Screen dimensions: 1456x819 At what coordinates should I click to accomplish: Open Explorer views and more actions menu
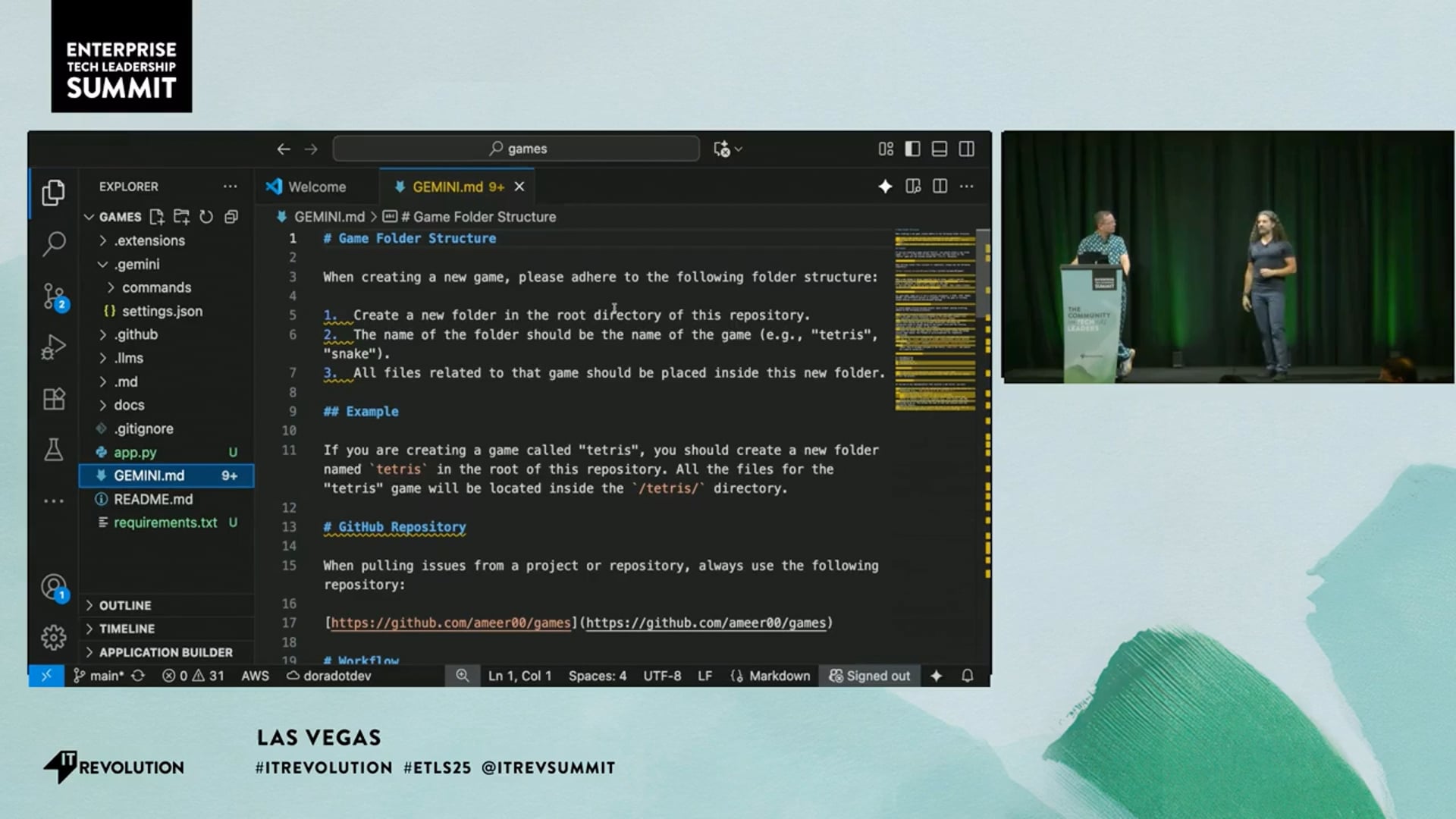[230, 187]
